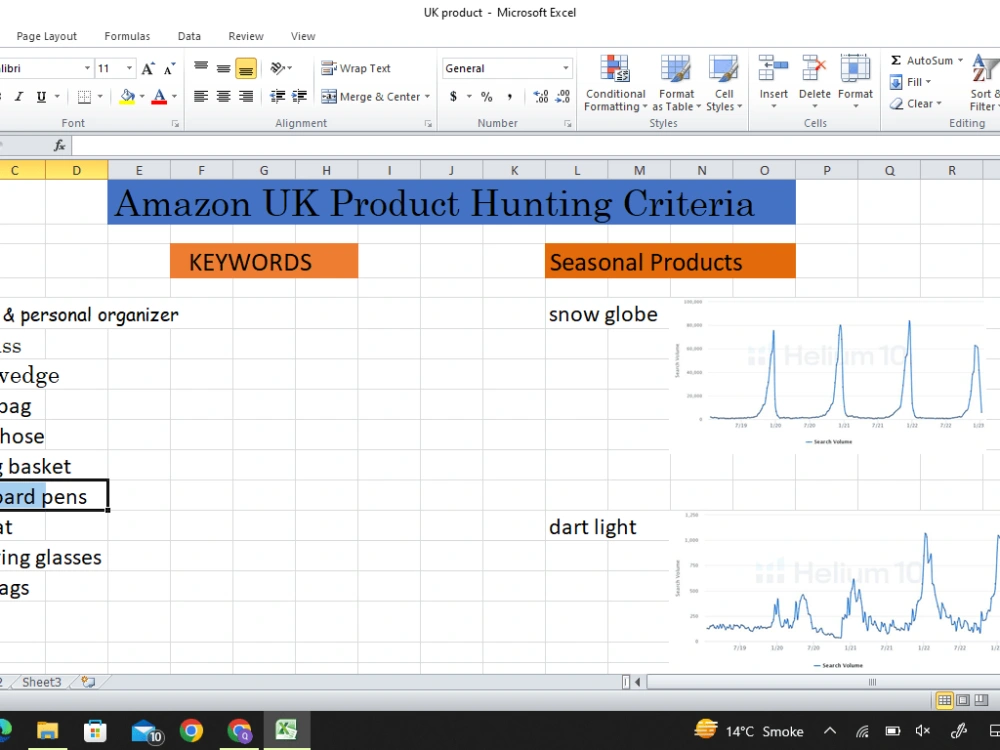Open Cell Styles gallery
The width and height of the screenshot is (1000, 750).
[x=724, y=84]
